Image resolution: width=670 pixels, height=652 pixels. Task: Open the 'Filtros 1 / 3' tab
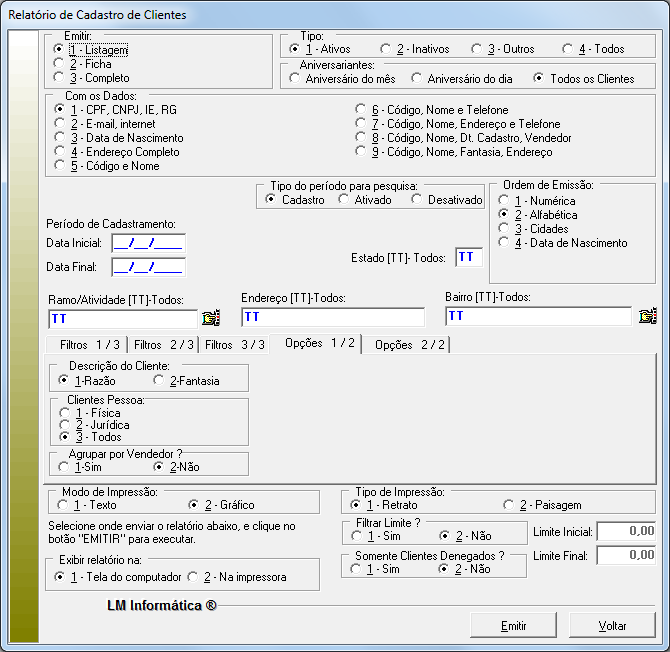click(90, 344)
